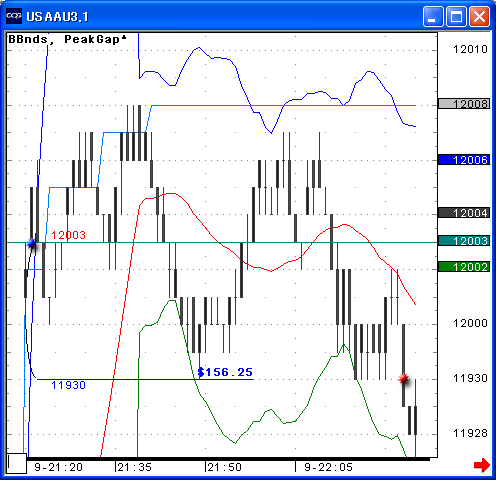Click the 12000 price scale value
This screenshot has width=496, height=480.
(470, 323)
